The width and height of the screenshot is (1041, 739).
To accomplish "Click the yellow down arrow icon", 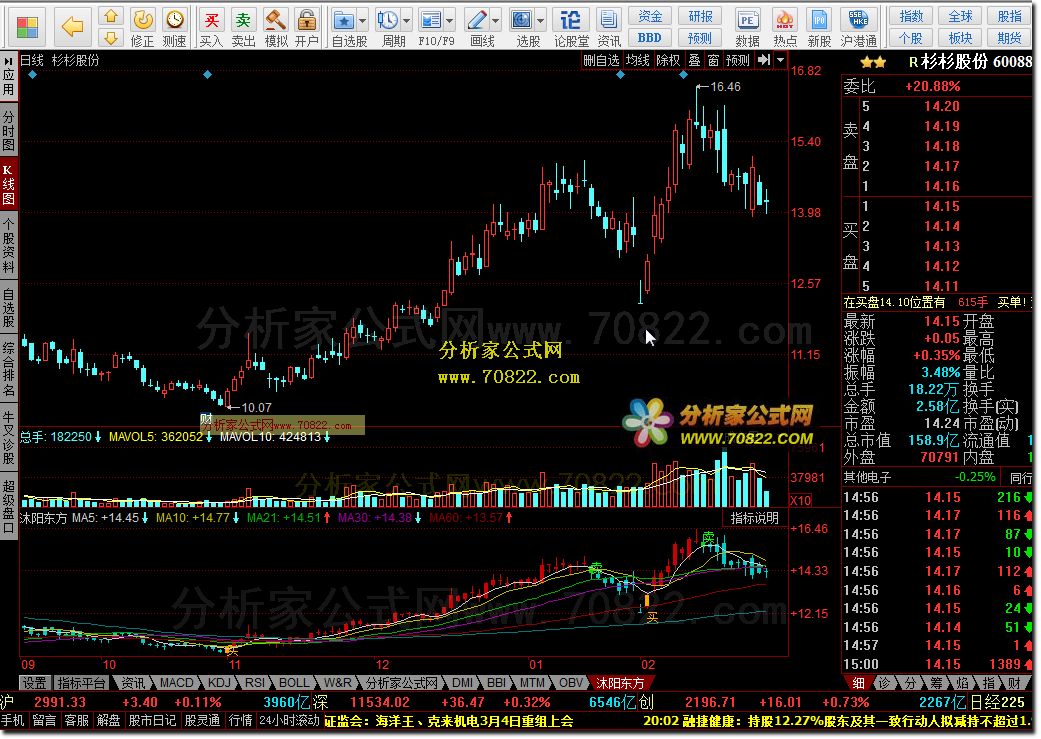I will (112, 38).
